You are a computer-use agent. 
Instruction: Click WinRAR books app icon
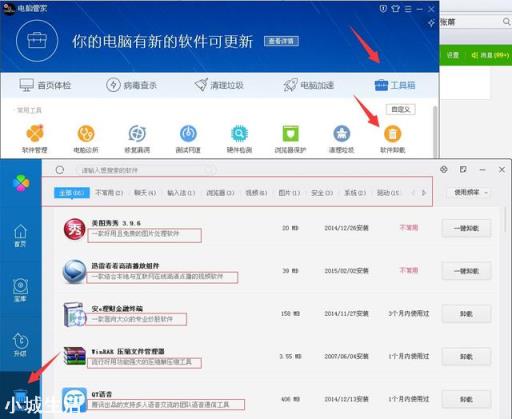pos(75,356)
